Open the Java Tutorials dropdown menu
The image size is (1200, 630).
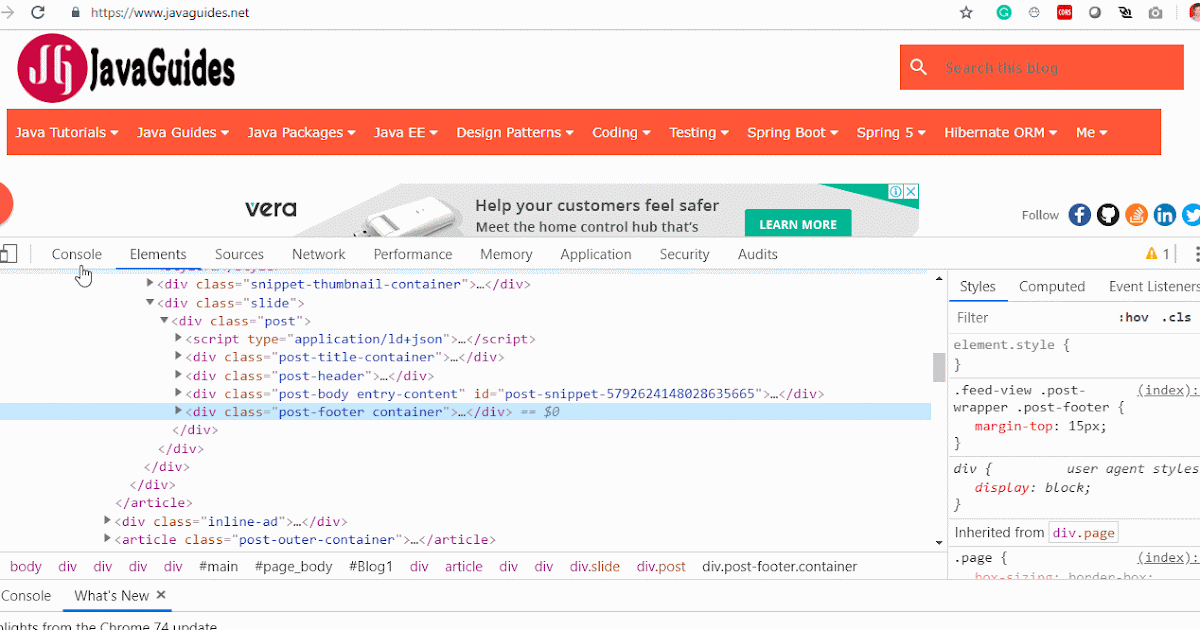67,132
